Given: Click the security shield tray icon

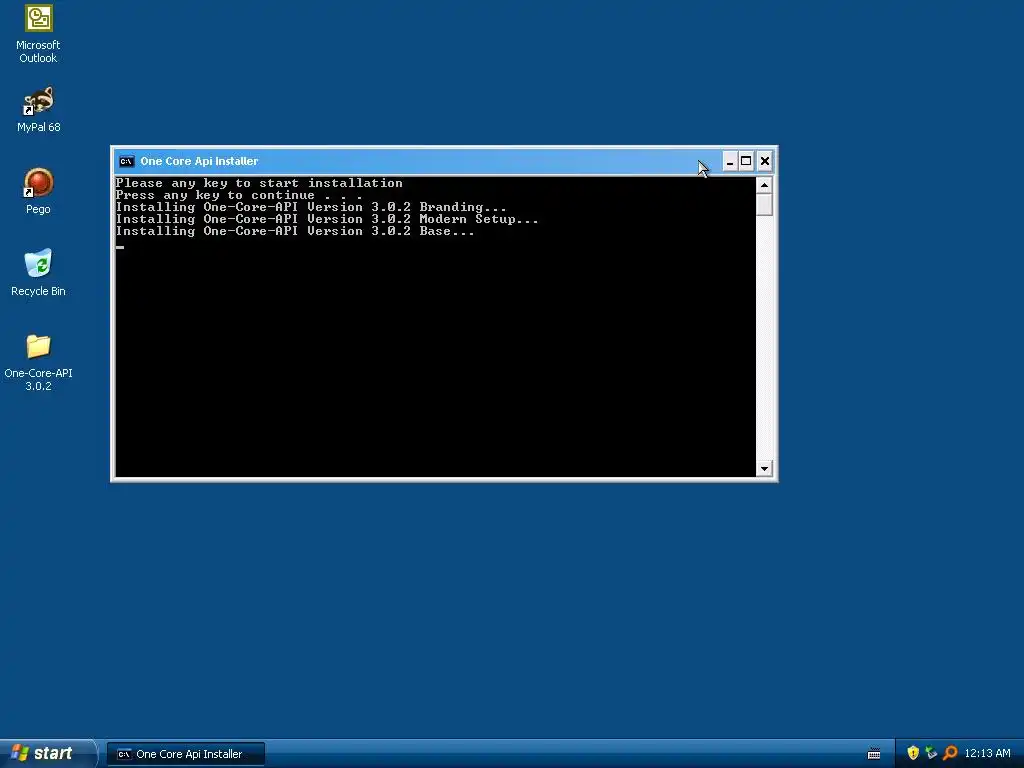Looking at the screenshot, I should [x=913, y=753].
